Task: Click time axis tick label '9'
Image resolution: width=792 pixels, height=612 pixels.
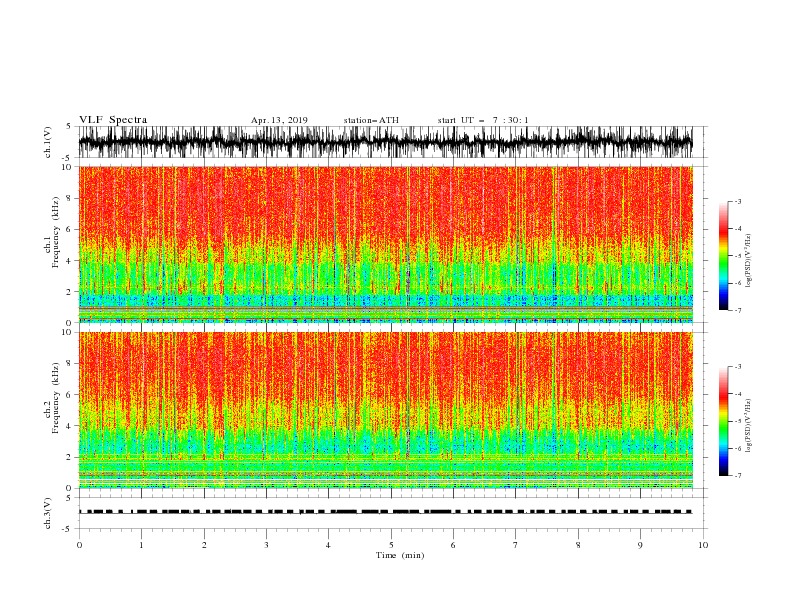Action: (640, 545)
